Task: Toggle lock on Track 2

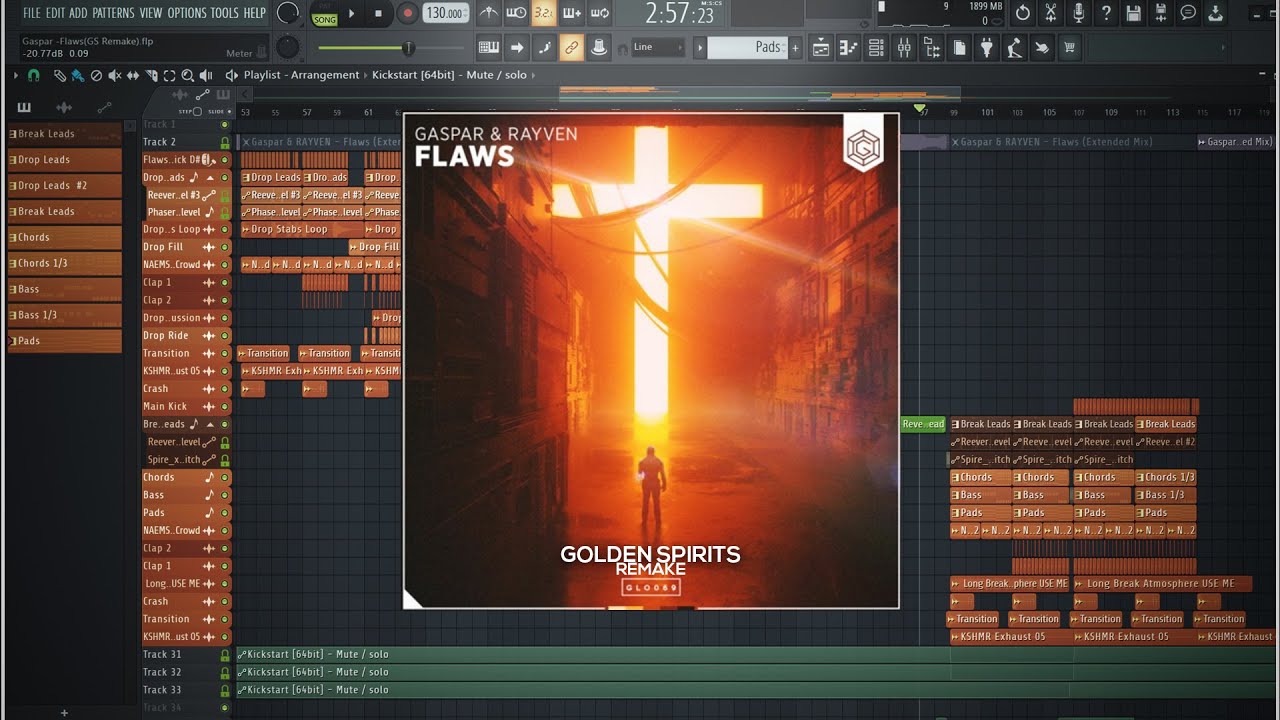Action: [225, 142]
